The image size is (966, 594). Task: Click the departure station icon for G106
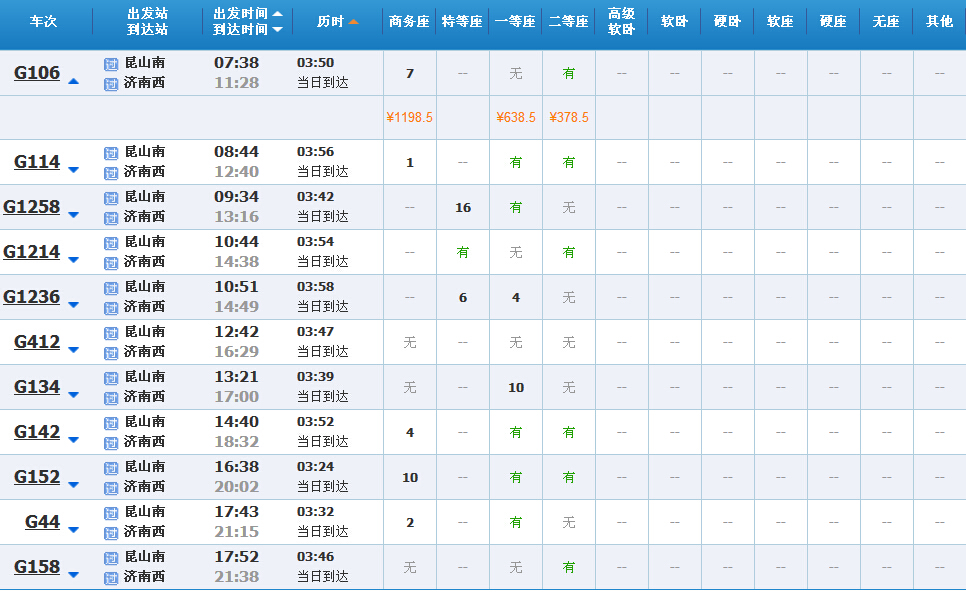point(111,64)
